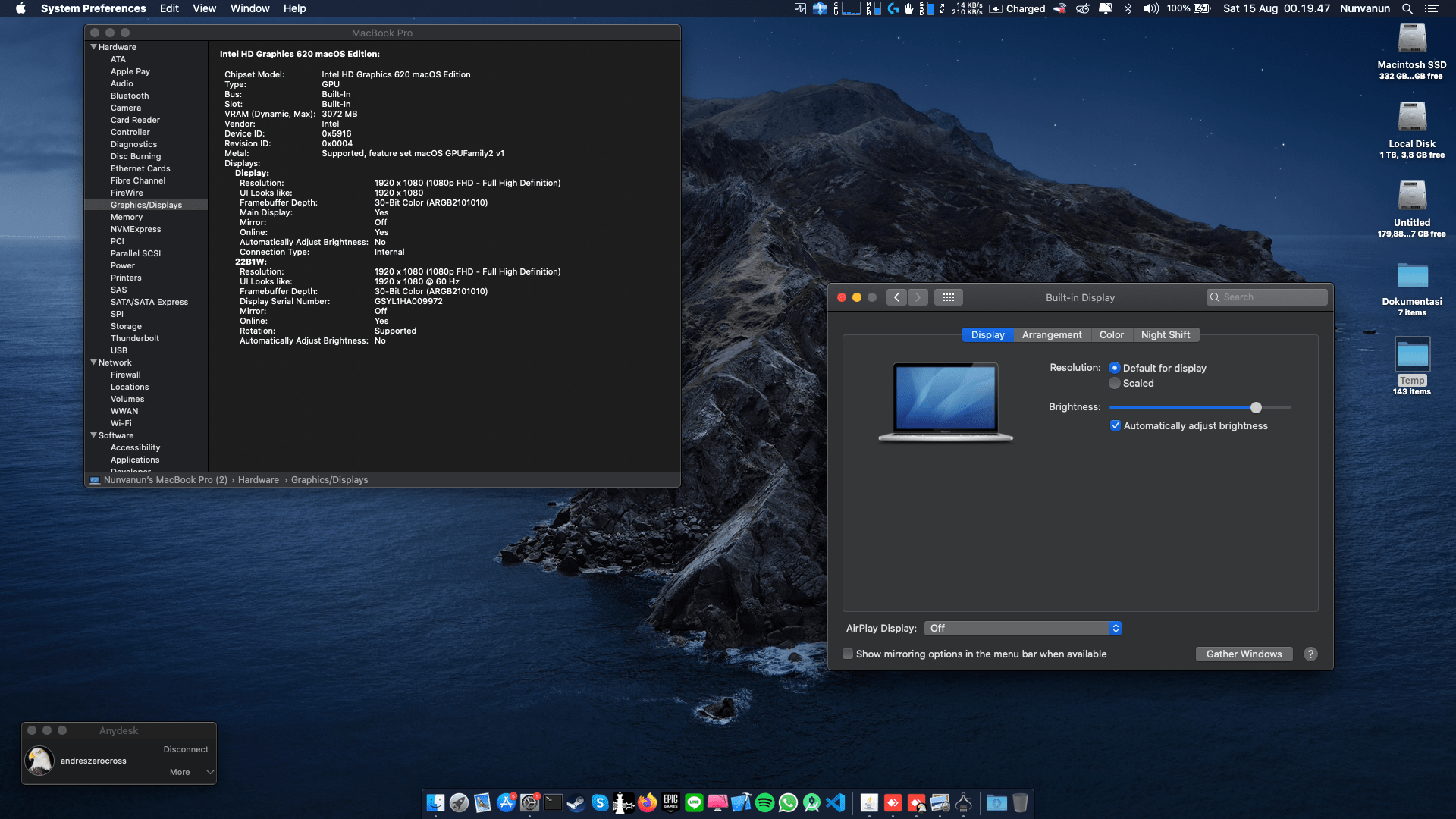Launch Firefox from the dock

coord(647,802)
